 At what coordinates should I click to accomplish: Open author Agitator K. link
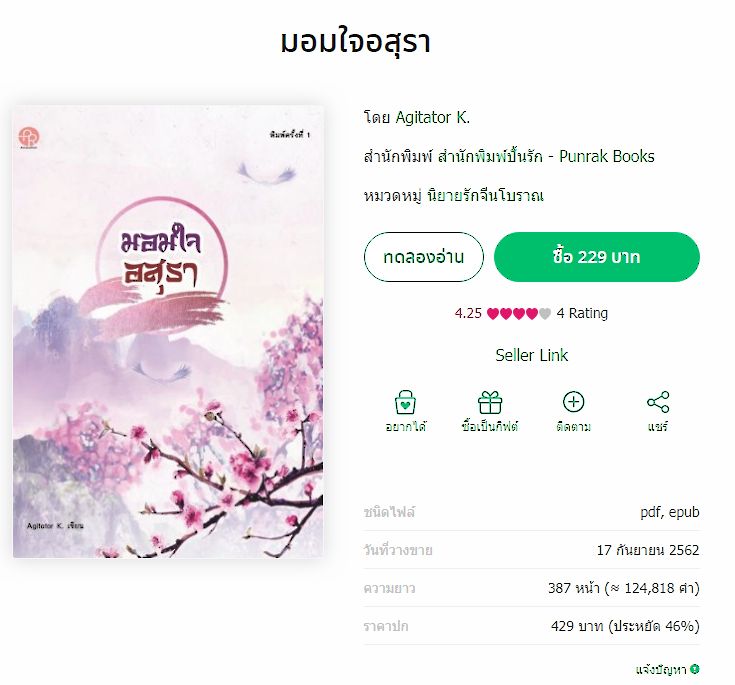click(433, 117)
